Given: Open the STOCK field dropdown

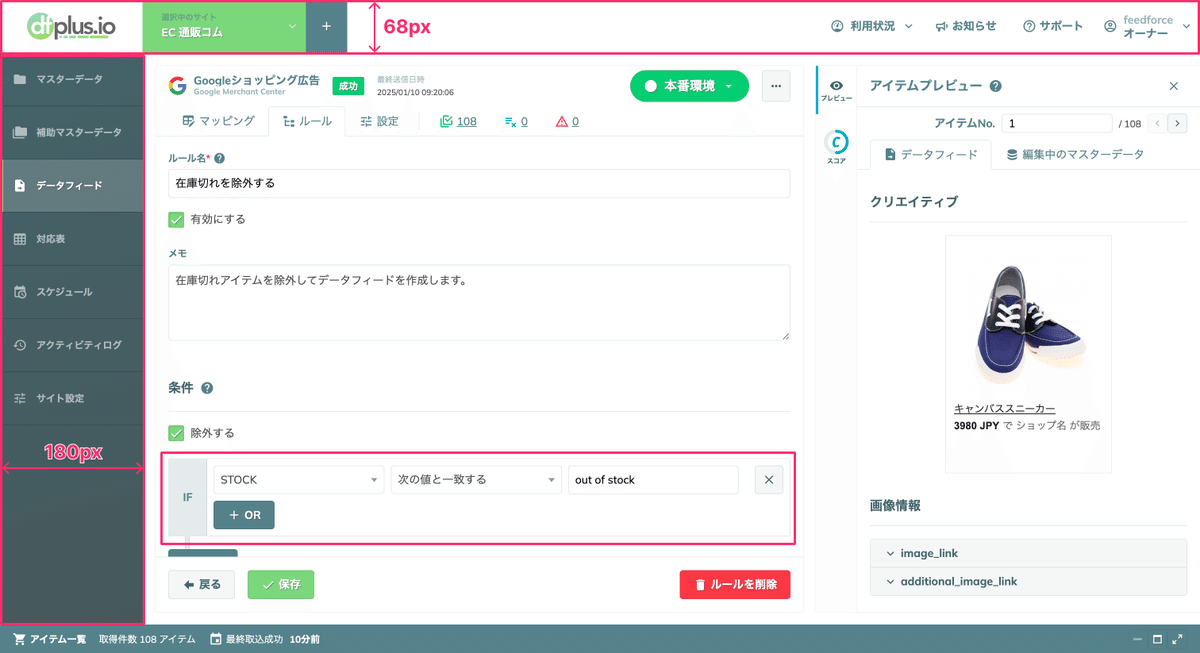Looking at the screenshot, I should (x=297, y=479).
